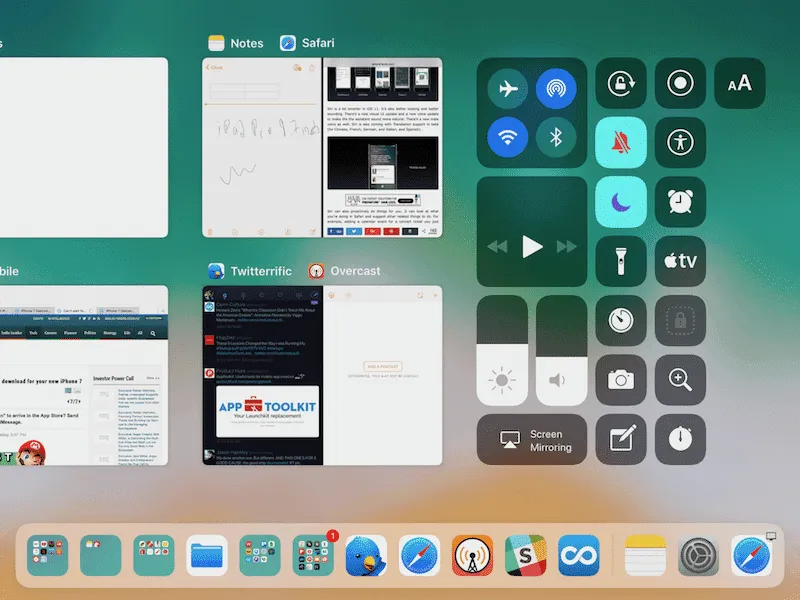Open the Magnifier tool
The image size is (800, 600).
pyautogui.click(x=680, y=379)
